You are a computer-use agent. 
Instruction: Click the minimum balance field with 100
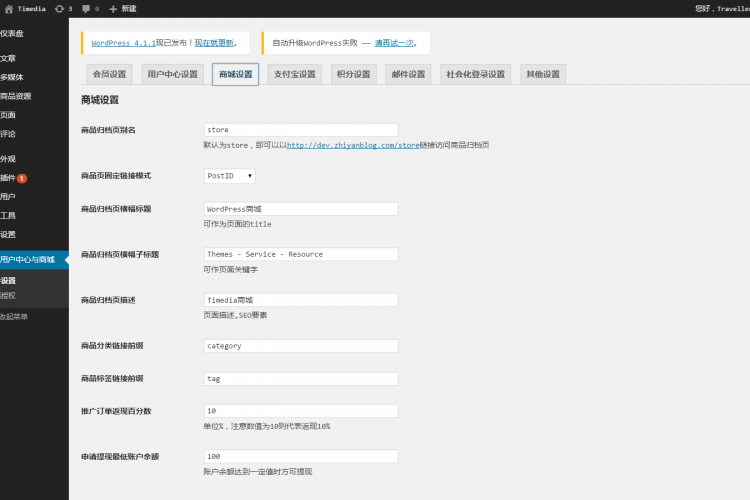point(301,457)
